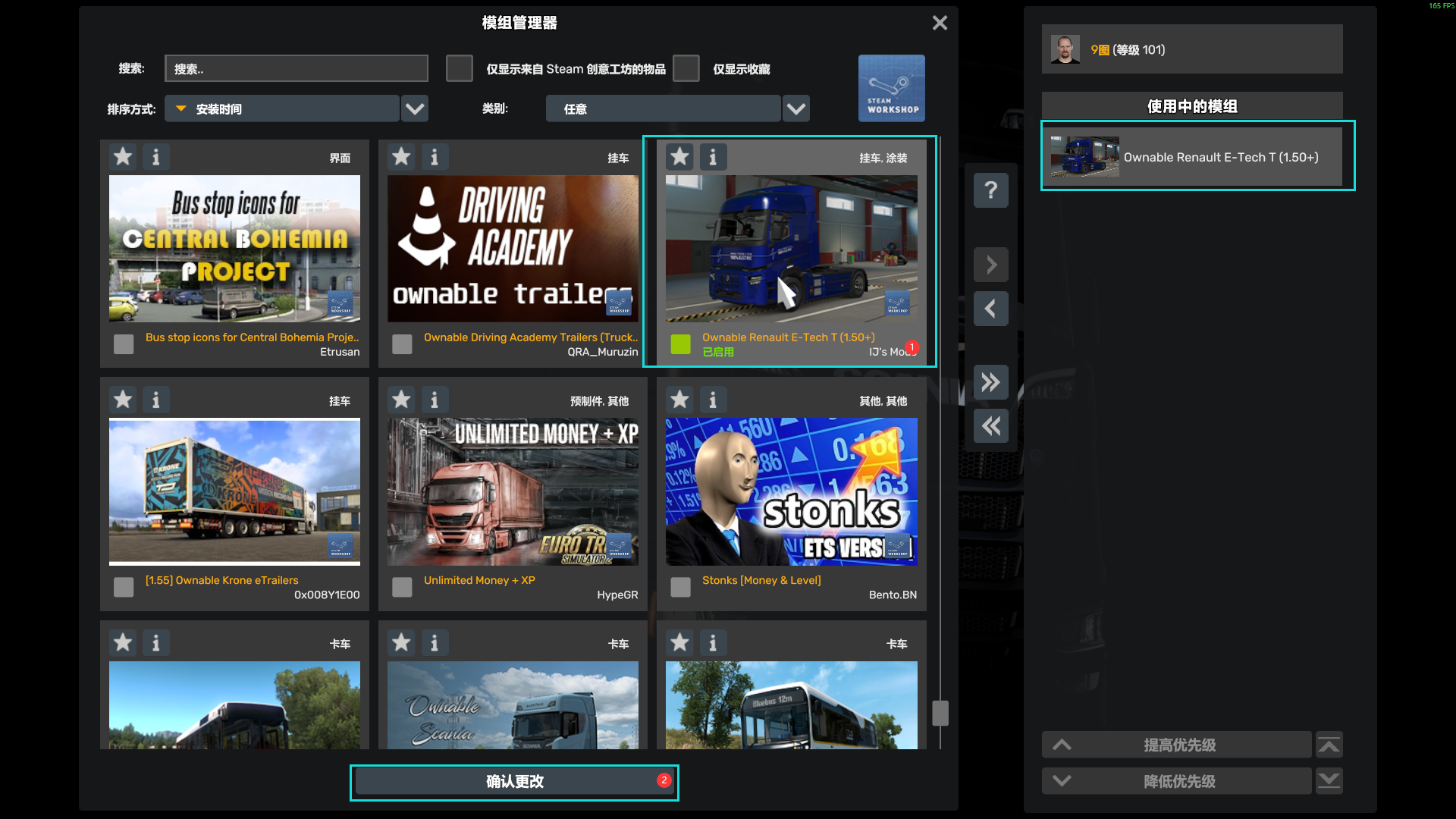Expand the category chevron arrow
The width and height of the screenshot is (1456, 819).
(x=795, y=108)
